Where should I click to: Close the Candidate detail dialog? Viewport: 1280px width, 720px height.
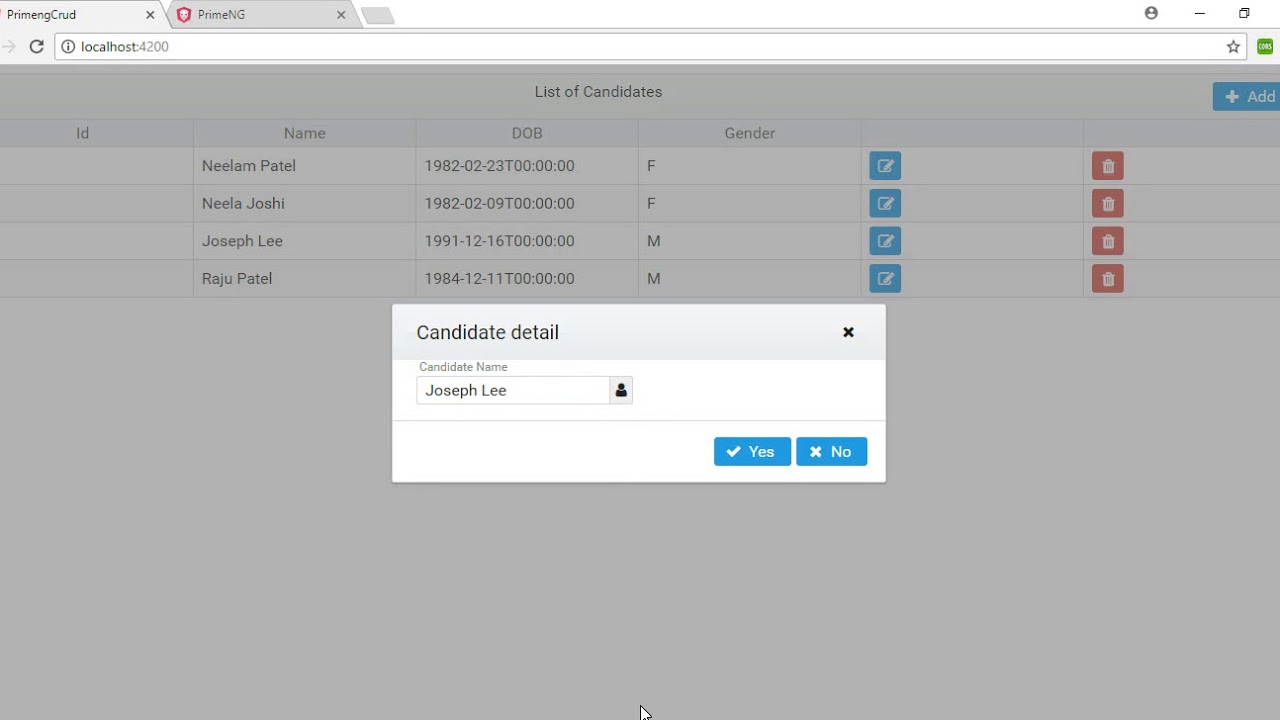848,332
